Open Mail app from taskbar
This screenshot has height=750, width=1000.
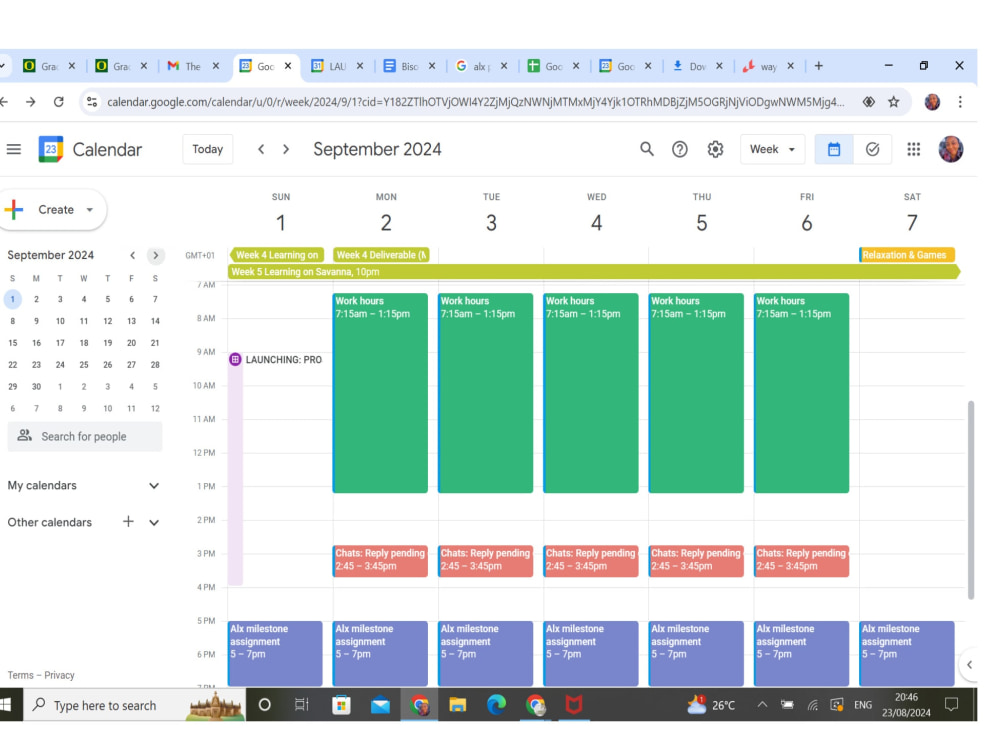click(x=380, y=705)
